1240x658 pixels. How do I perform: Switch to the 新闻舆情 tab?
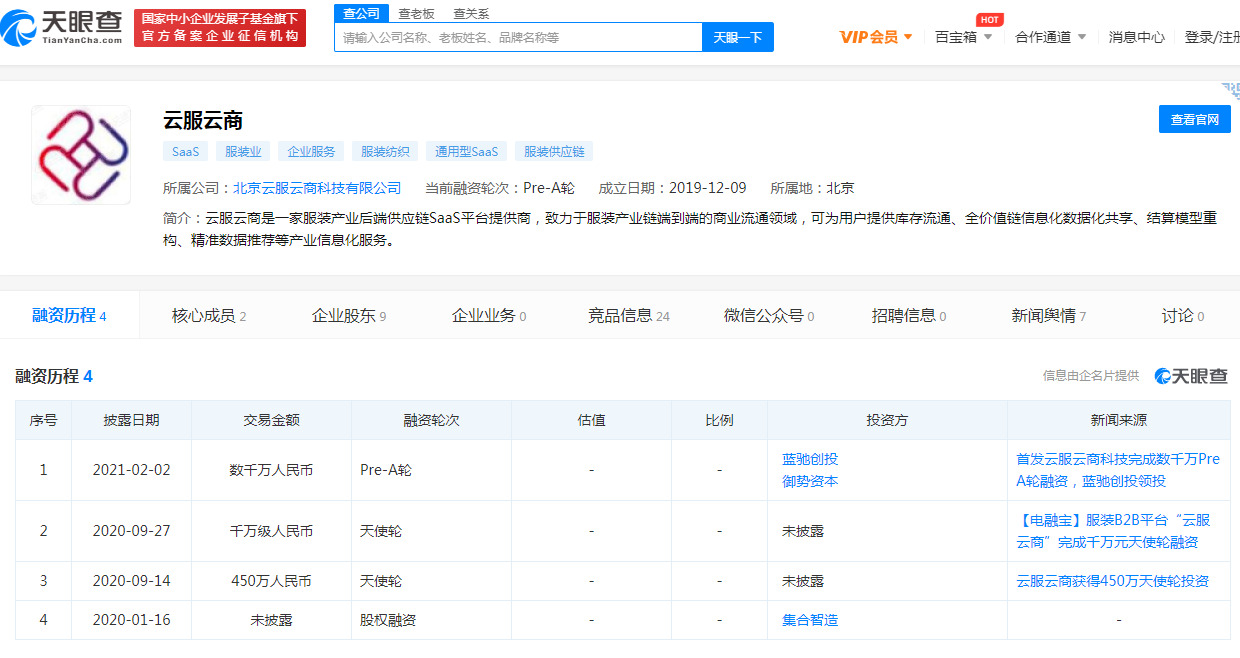[x=1048, y=316]
